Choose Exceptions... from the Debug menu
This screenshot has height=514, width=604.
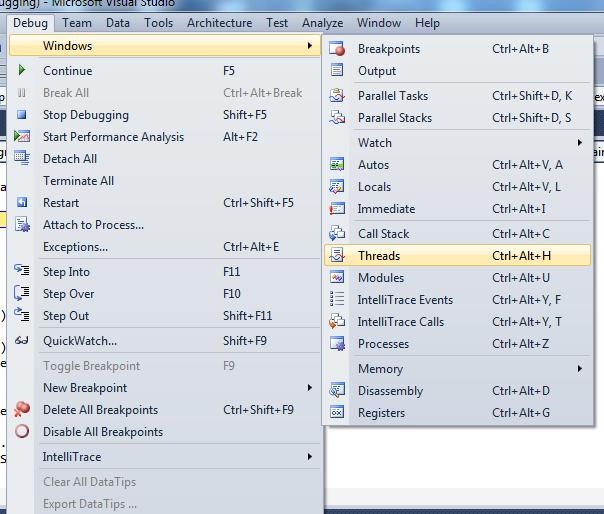click(x=165, y=247)
